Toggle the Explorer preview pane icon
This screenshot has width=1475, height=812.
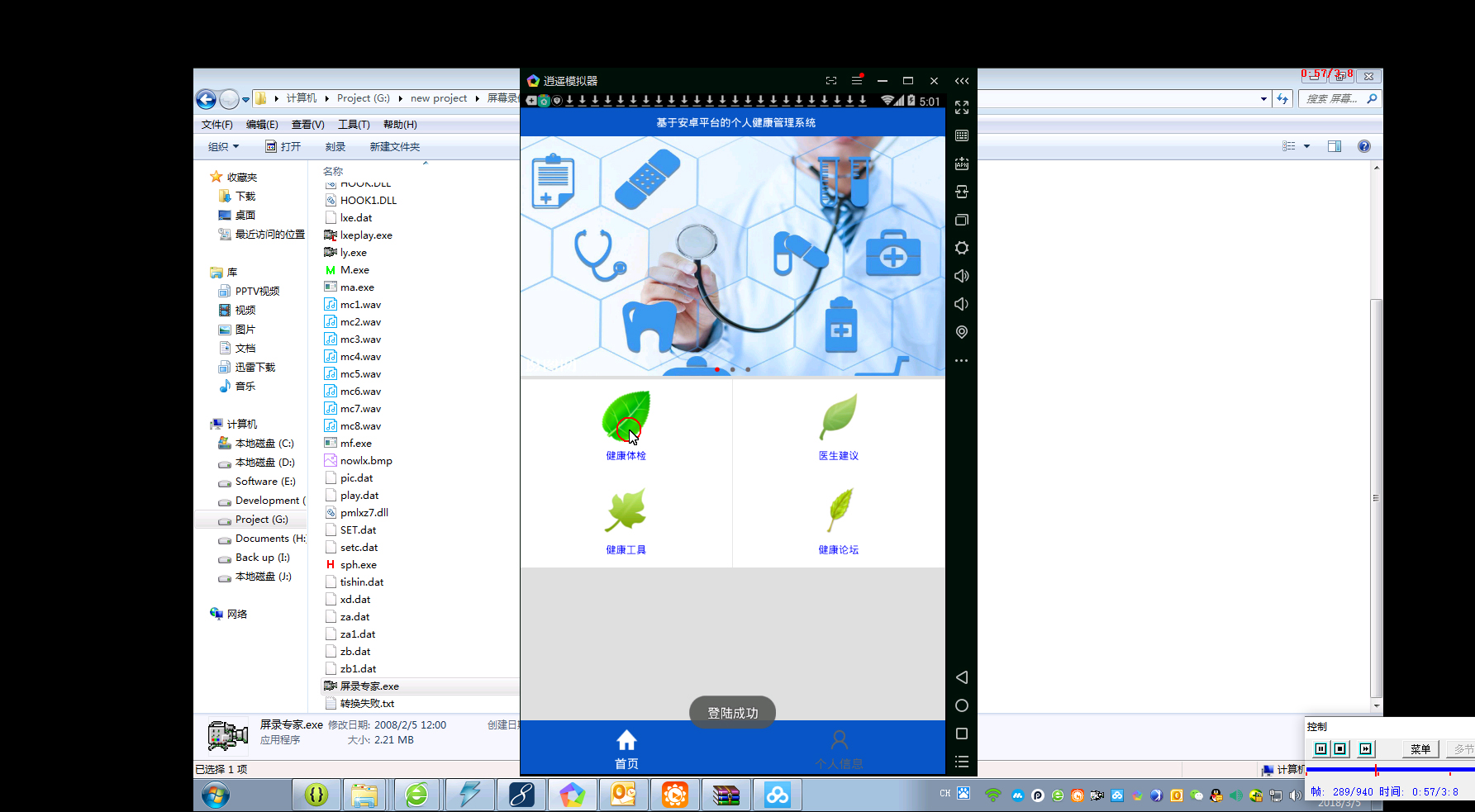[x=1335, y=146]
